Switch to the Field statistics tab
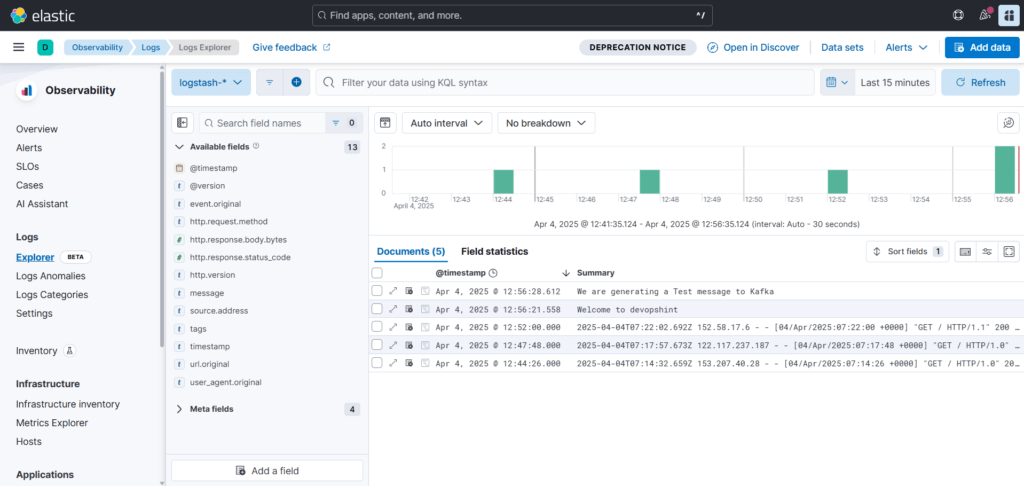Screen dimensions: 1024x486 tap(494, 251)
